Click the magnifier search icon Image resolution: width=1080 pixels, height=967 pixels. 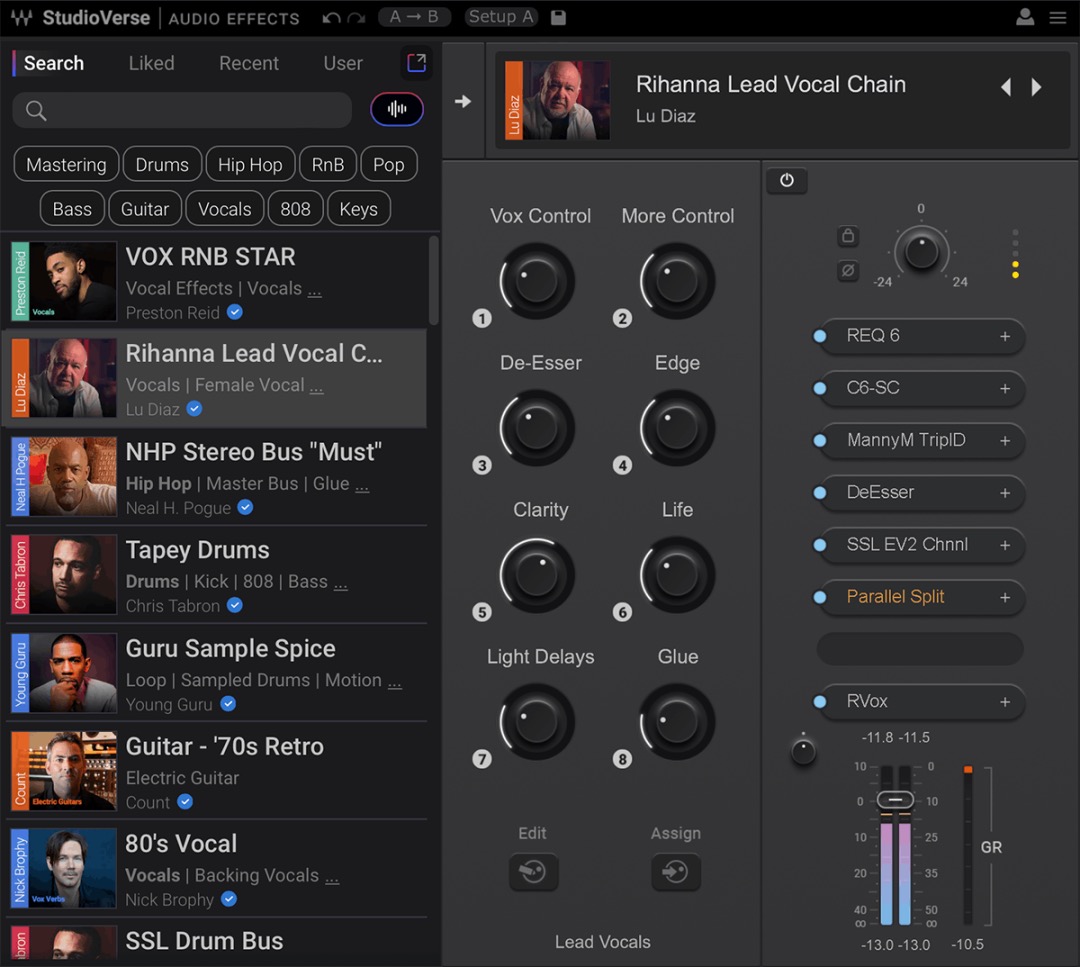coord(36,110)
